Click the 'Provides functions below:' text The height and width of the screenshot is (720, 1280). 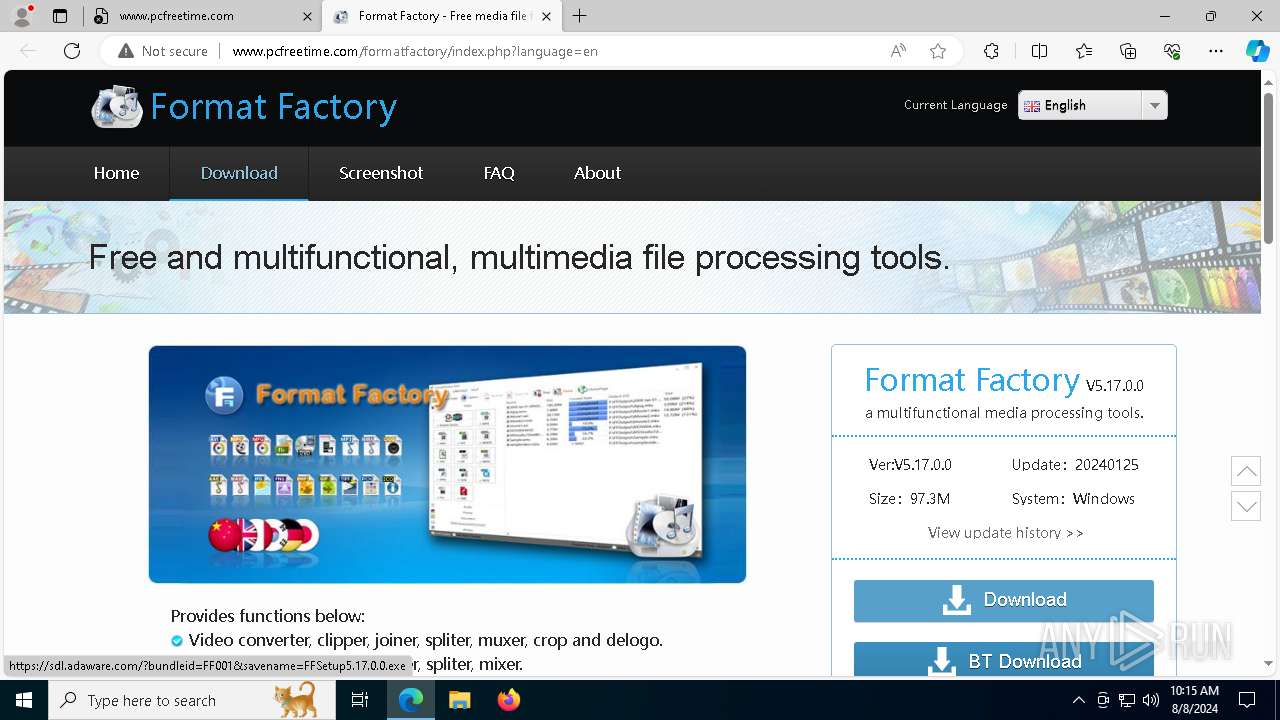268,616
